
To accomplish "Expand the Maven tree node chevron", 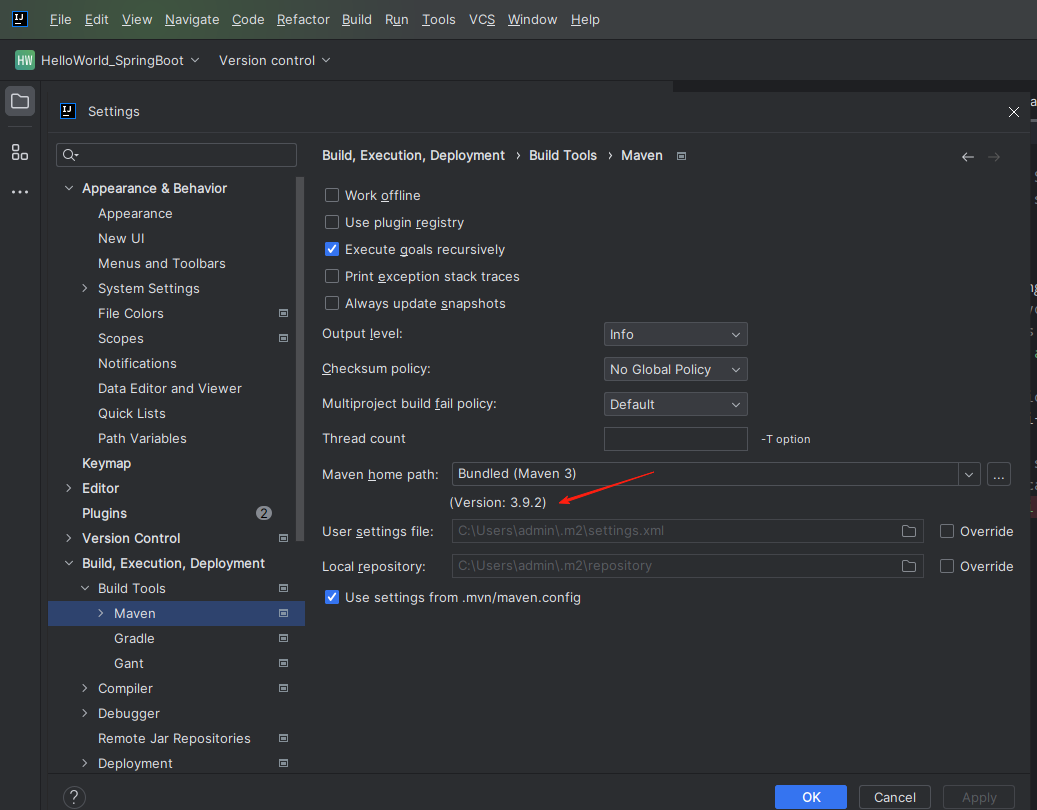I will 101,613.
